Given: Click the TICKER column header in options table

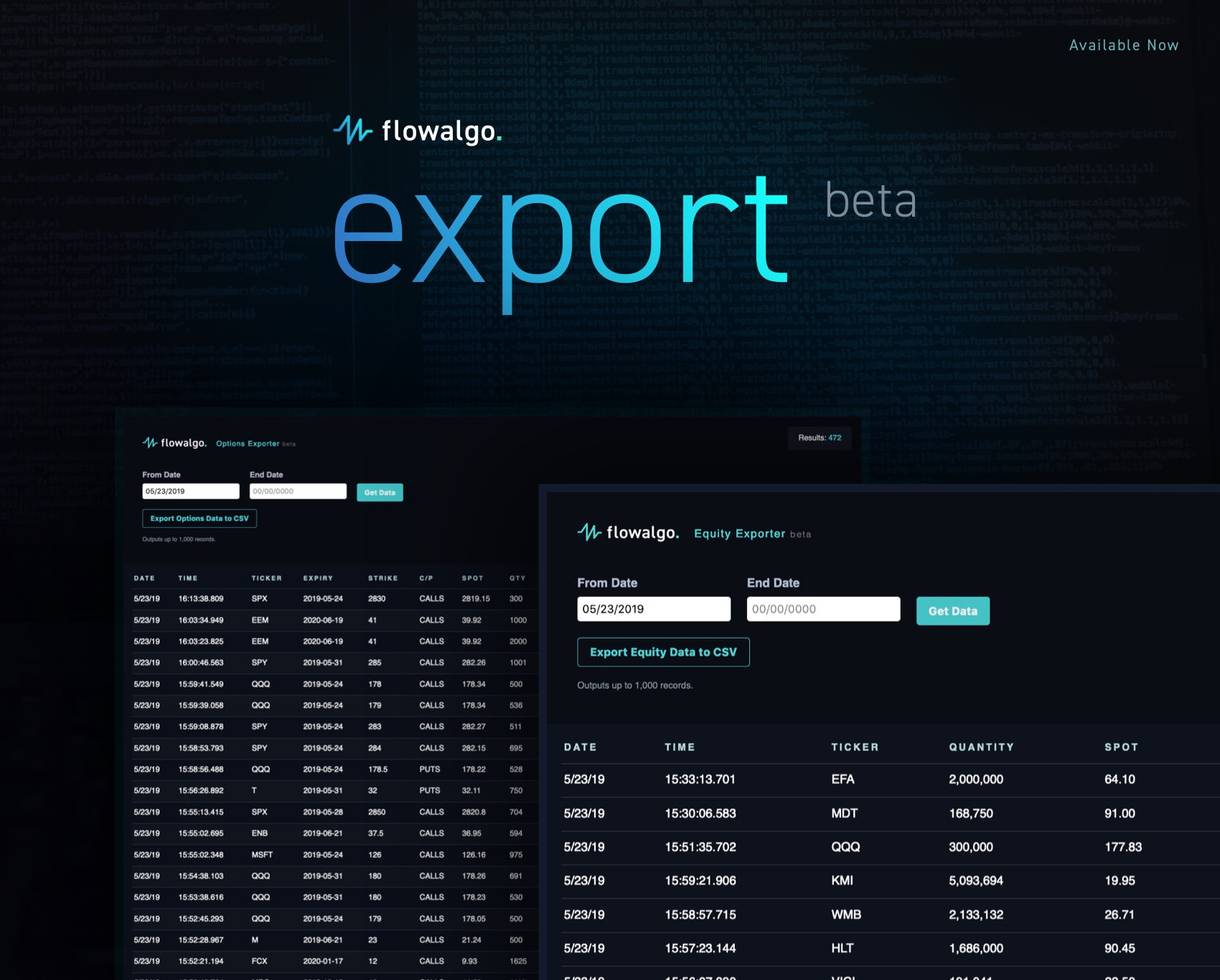Looking at the screenshot, I should (x=266, y=578).
